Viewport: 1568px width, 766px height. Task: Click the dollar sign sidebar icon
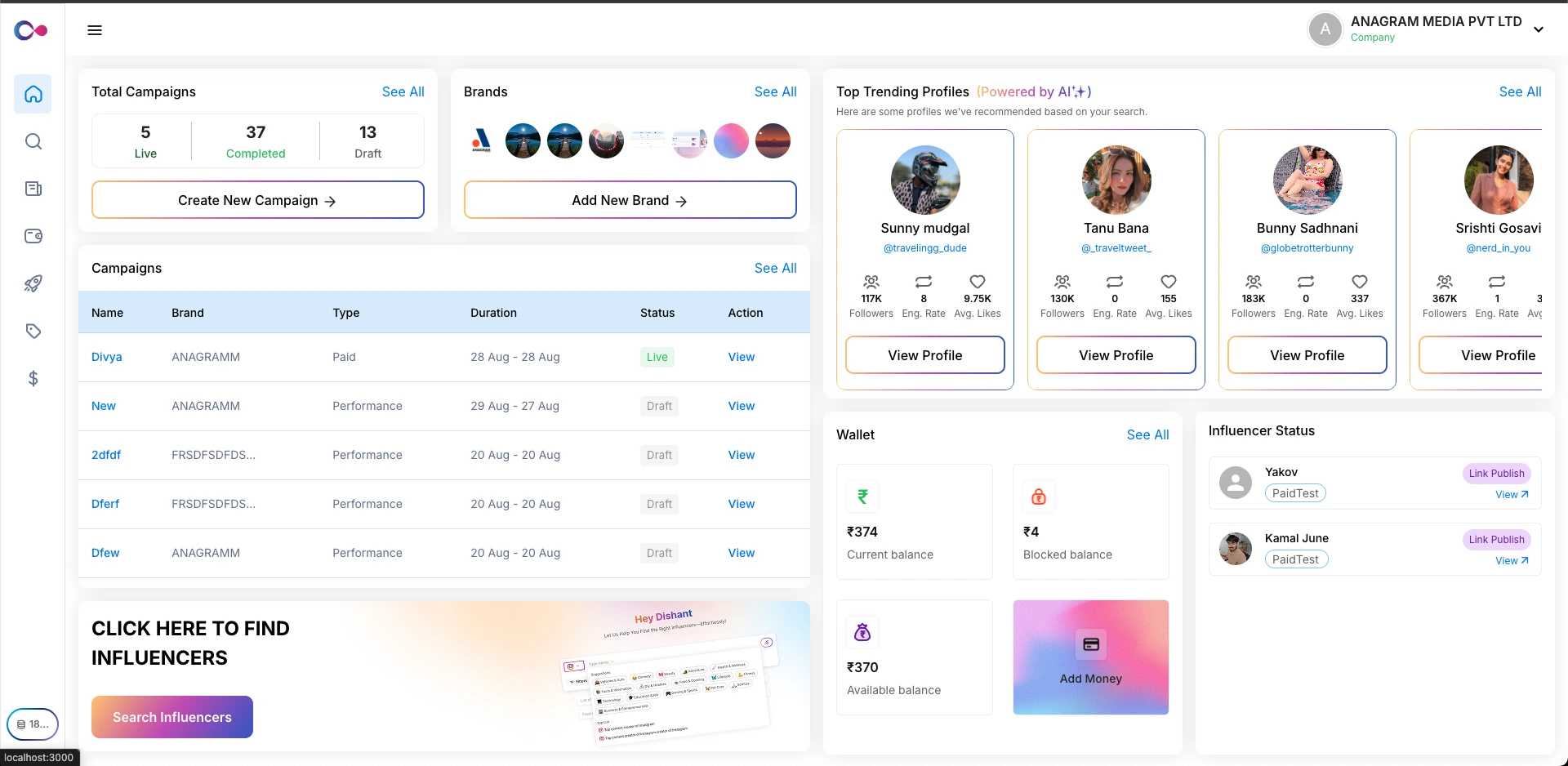[33, 378]
